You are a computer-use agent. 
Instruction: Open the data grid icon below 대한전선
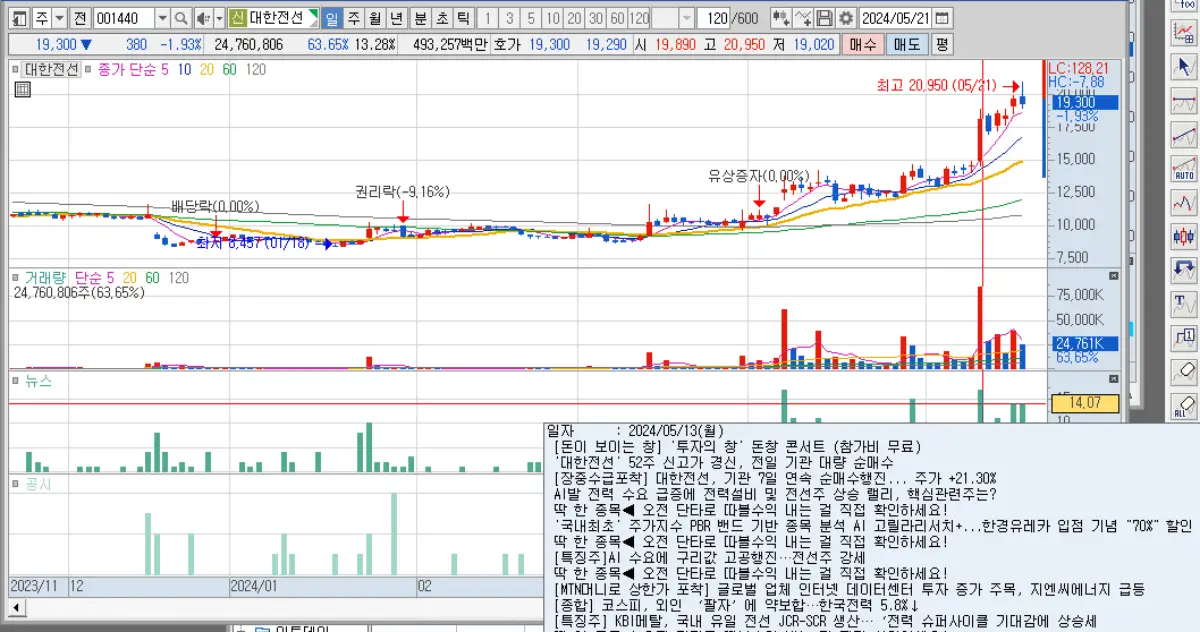[22, 89]
